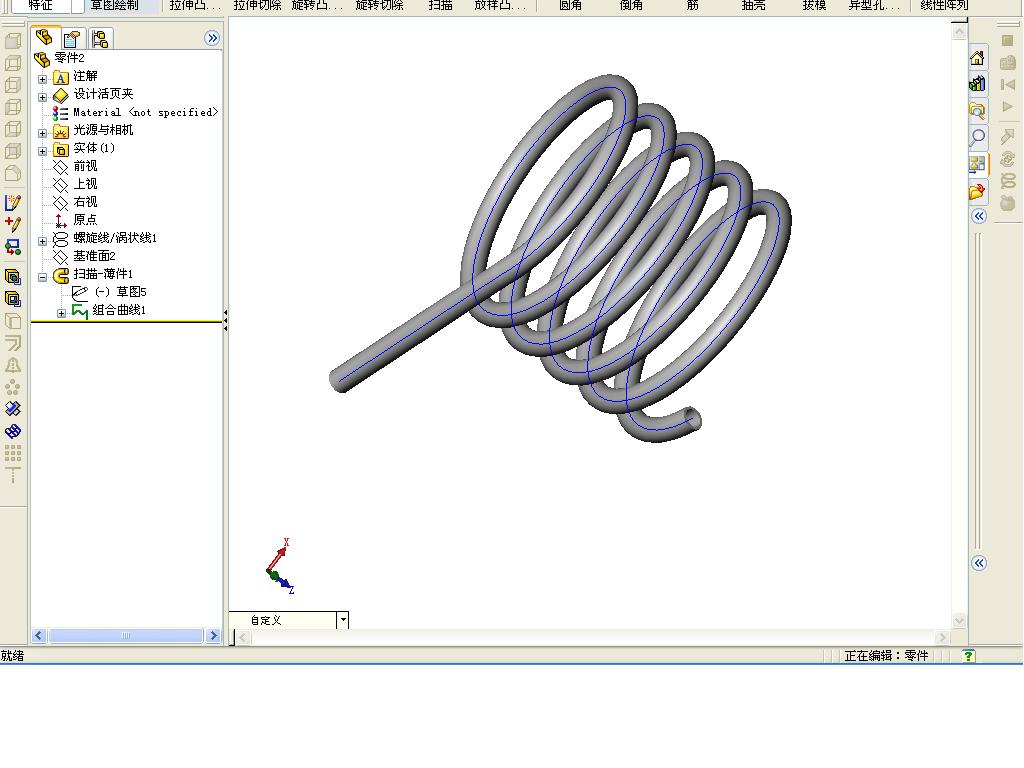The width and height of the screenshot is (1024, 768).
Task: Click the greyed play arrow on far right
Action: tap(1008, 106)
